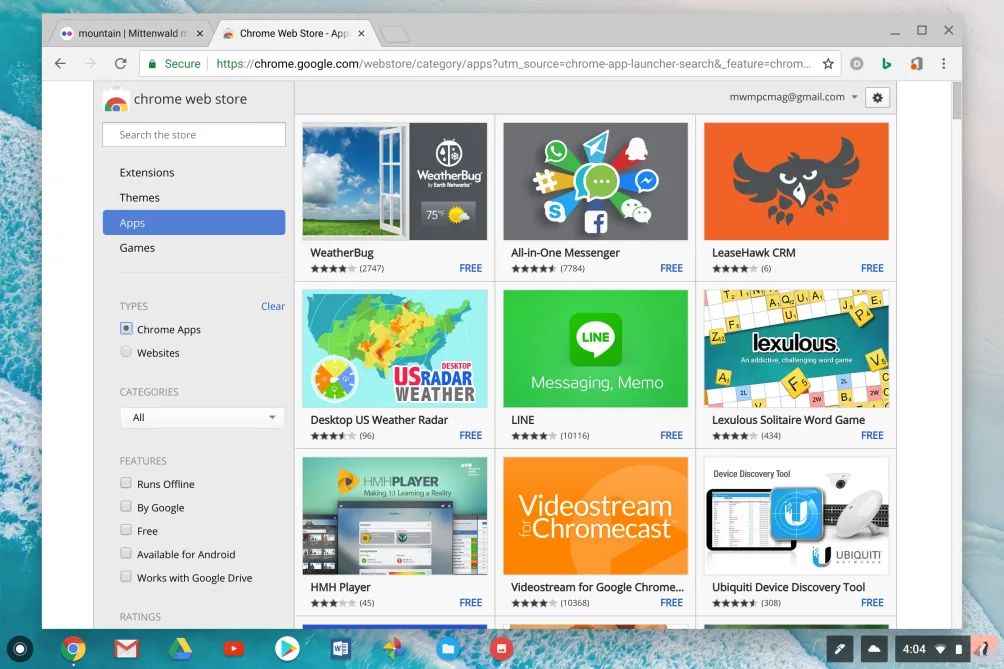The width and height of the screenshot is (1004, 669).
Task: Open the Videostream for Chromecast thumbnail
Action: [595, 515]
